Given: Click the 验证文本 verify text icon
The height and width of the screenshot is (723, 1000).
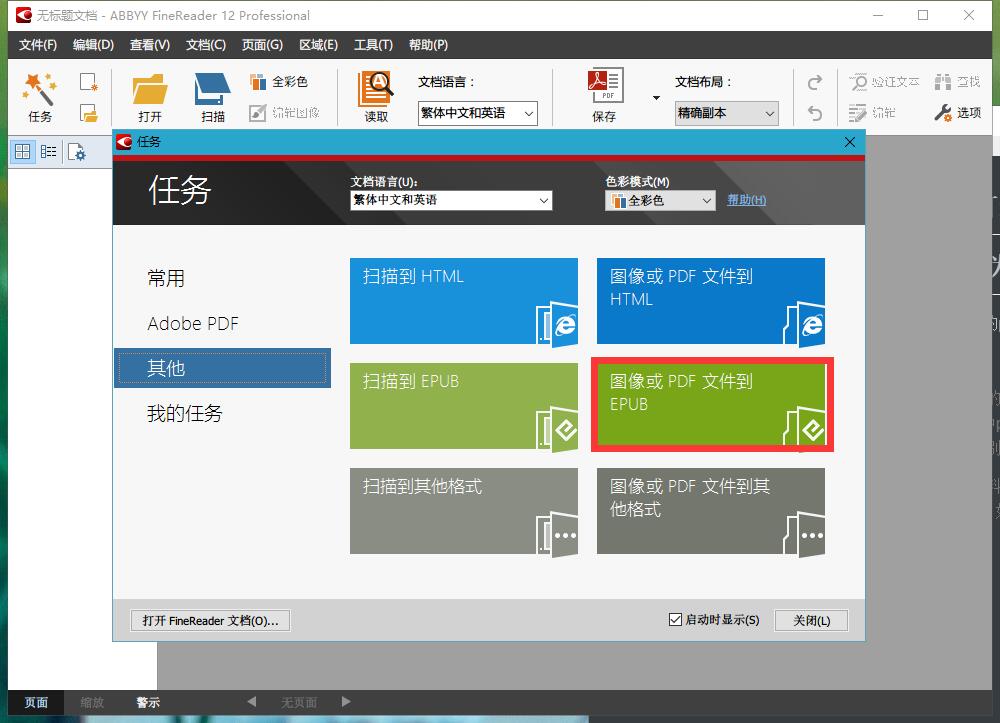Looking at the screenshot, I should click(858, 82).
